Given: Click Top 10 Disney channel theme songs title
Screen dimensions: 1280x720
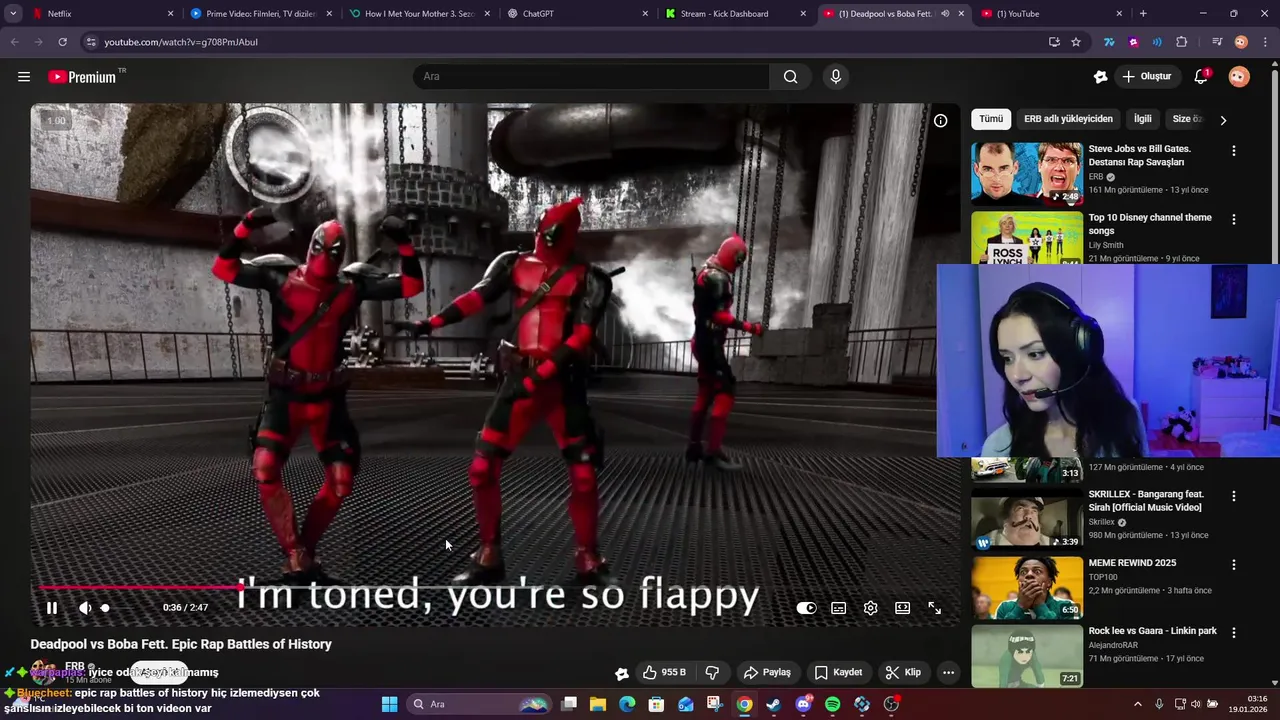Looking at the screenshot, I should [1150, 224].
